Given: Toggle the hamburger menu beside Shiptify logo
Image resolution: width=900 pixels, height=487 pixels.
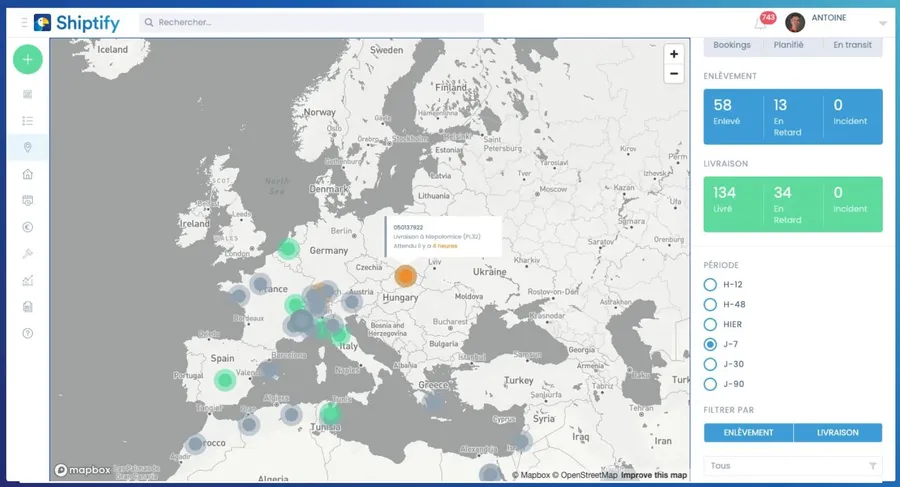Looking at the screenshot, I should pos(24,22).
